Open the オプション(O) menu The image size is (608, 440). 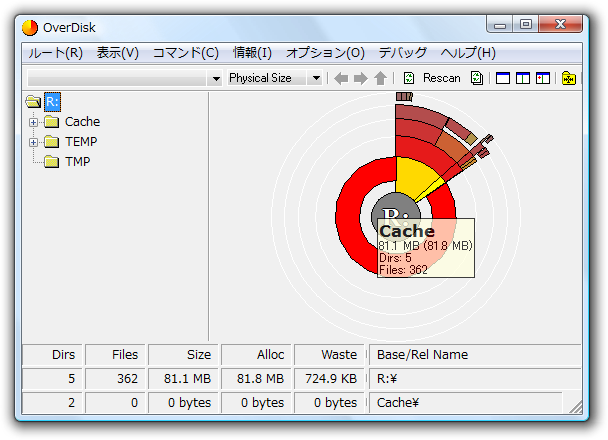click(x=325, y=53)
